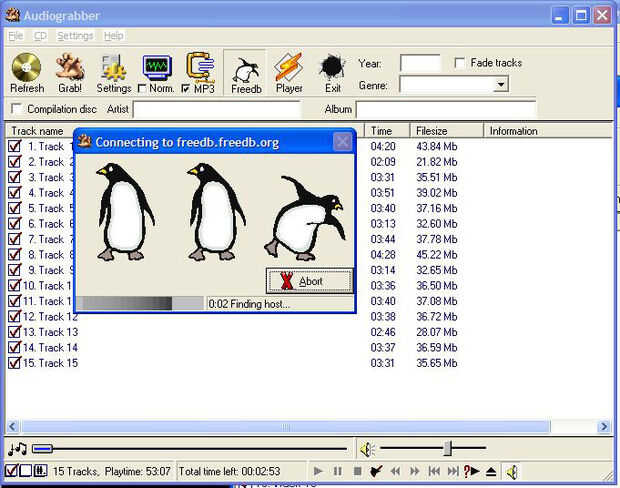The image size is (620, 488).
Task: Click the 43.84 Mb filesize value
Action: [x=437, y=146]
